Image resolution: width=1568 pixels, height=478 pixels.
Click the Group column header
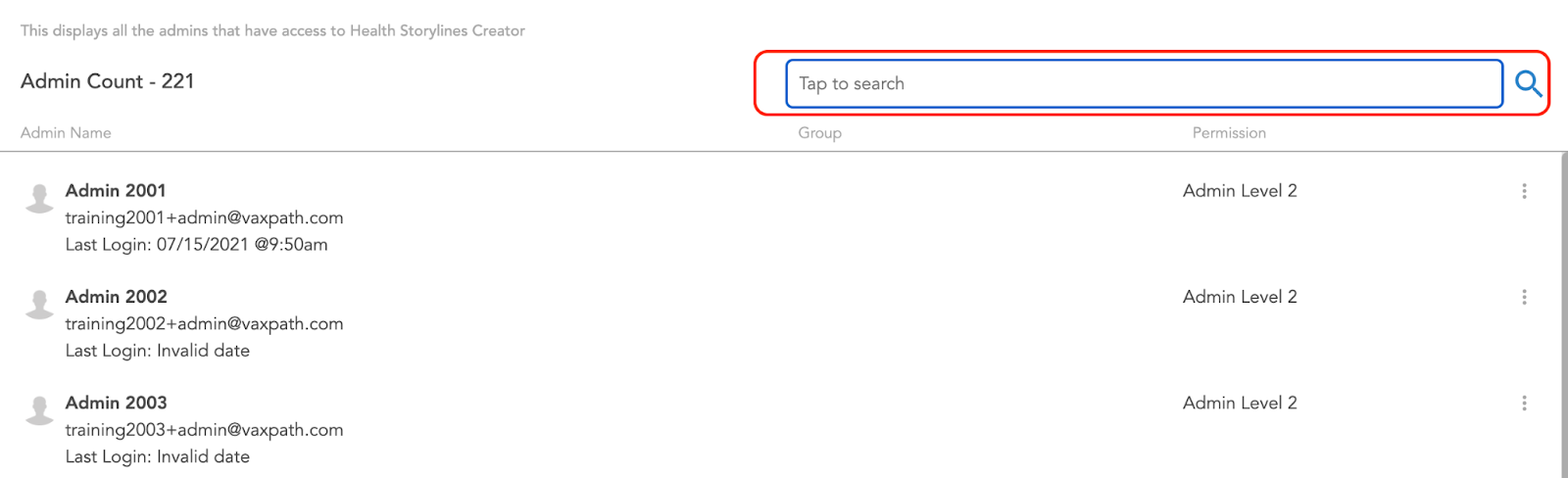point(819,133)
